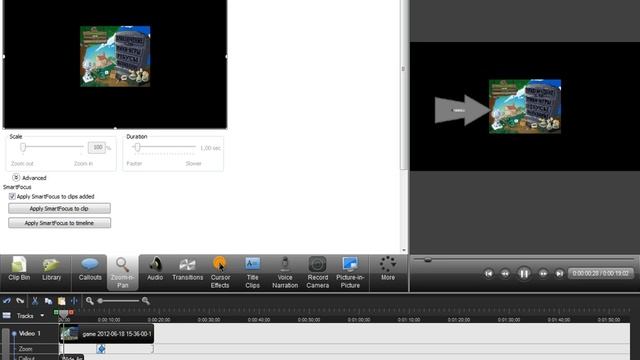Select the Zoom-n-Pan tab
Image resolution: width=640 pixels, height=360 pixels.
tap(122, 273)
